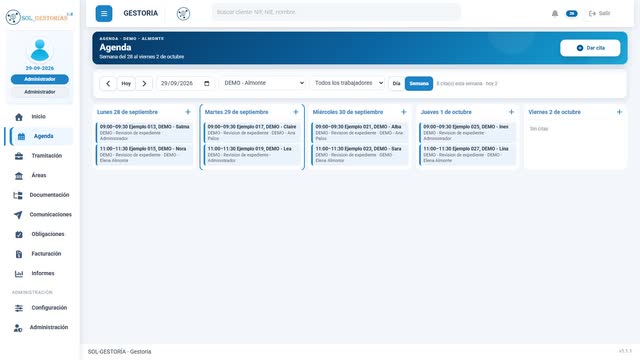
Task: Click the Inicio home icon
Action: 19,117
